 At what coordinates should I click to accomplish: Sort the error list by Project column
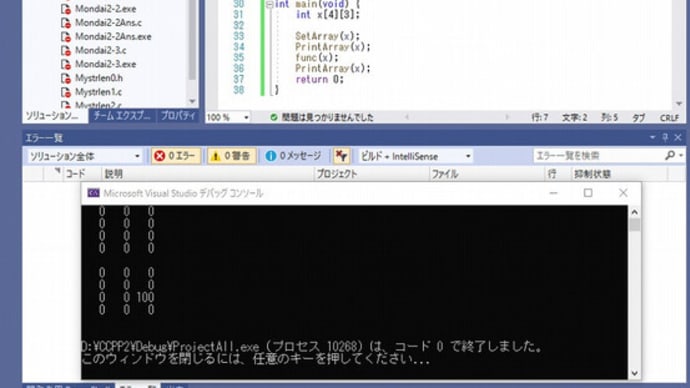pos(336,174)
